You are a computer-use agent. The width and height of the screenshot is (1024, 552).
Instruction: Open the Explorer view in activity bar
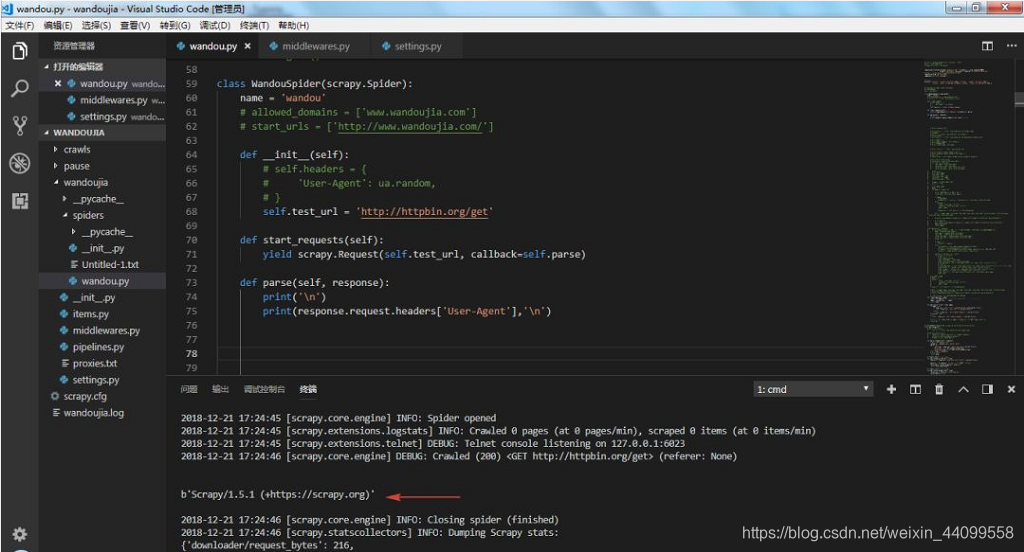[20, 50]
